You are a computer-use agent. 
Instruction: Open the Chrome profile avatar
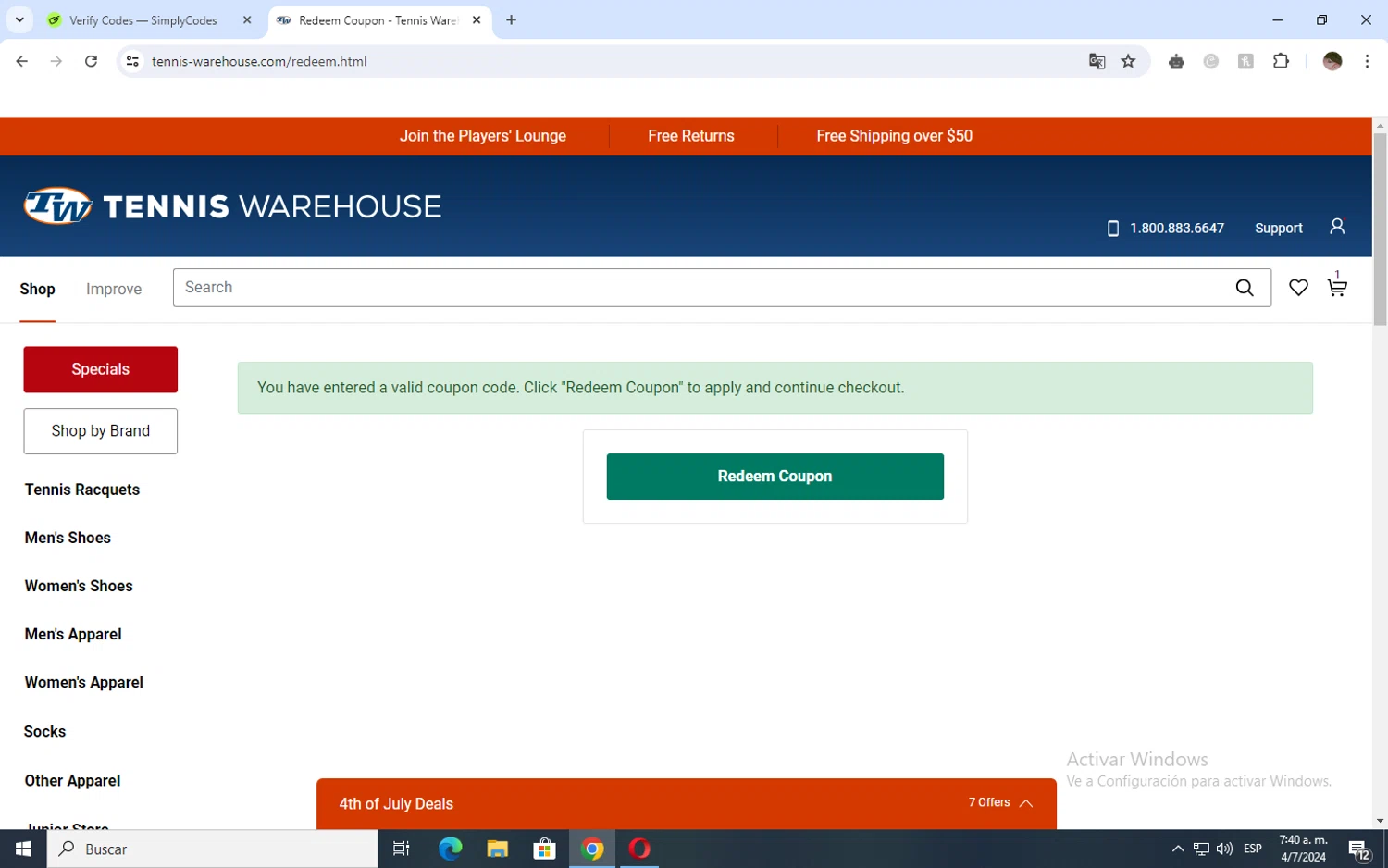click(x=1332, y=61)
